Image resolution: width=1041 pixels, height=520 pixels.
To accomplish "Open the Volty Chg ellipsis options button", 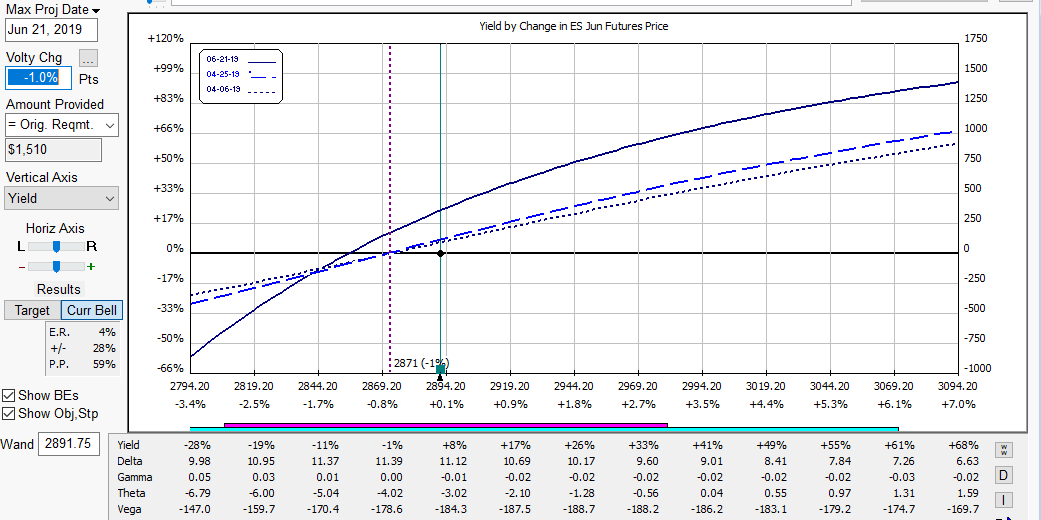I will pyautogui.click(x=88, y=58).
